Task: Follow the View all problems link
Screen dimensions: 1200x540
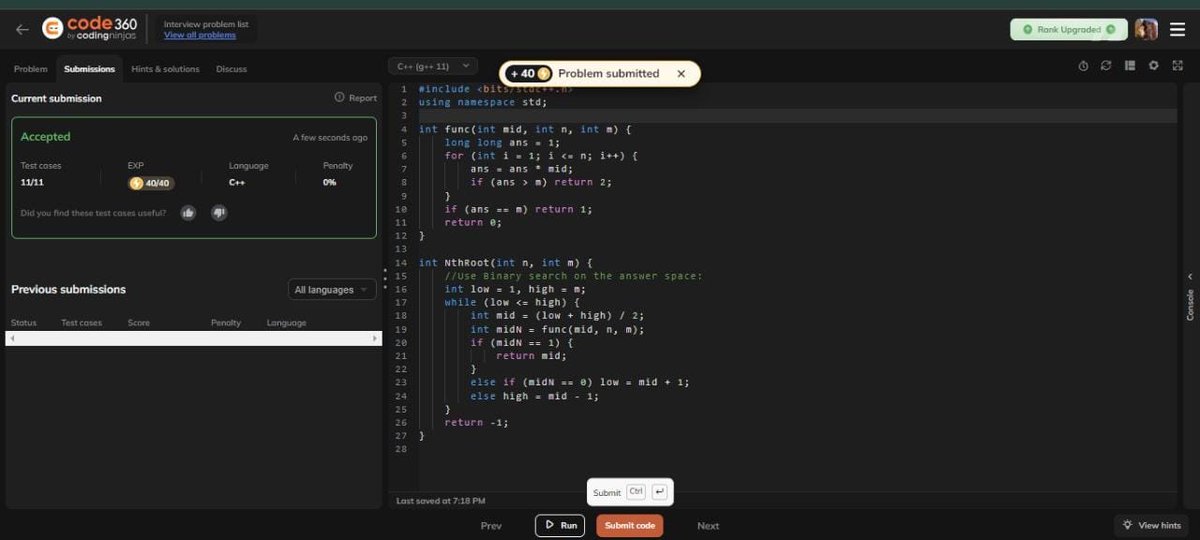Action: pyautogui.click(x=200, y=35)
